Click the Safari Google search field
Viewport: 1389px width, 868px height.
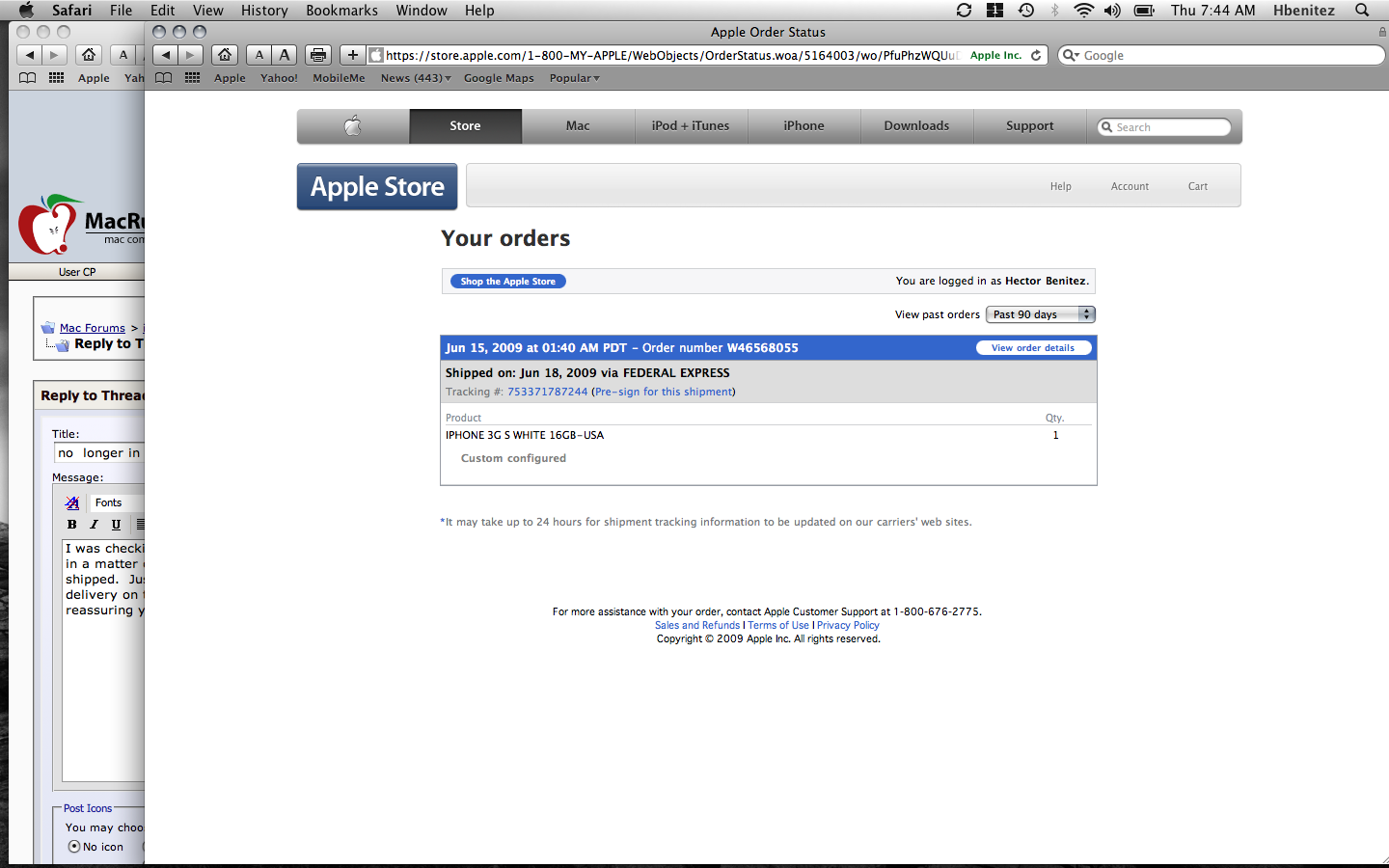1221,55
